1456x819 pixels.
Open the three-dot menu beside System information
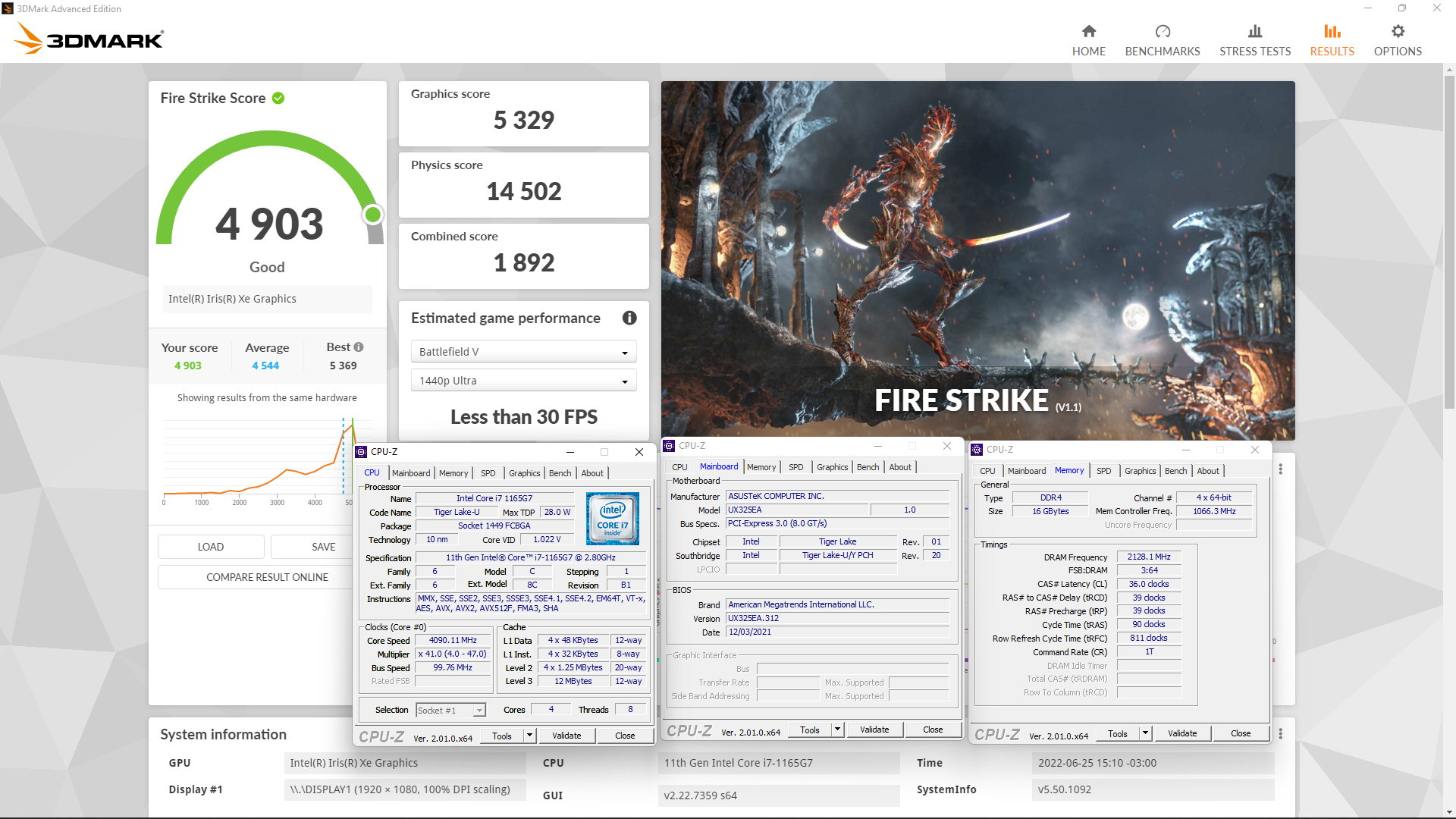(1281, 734)
